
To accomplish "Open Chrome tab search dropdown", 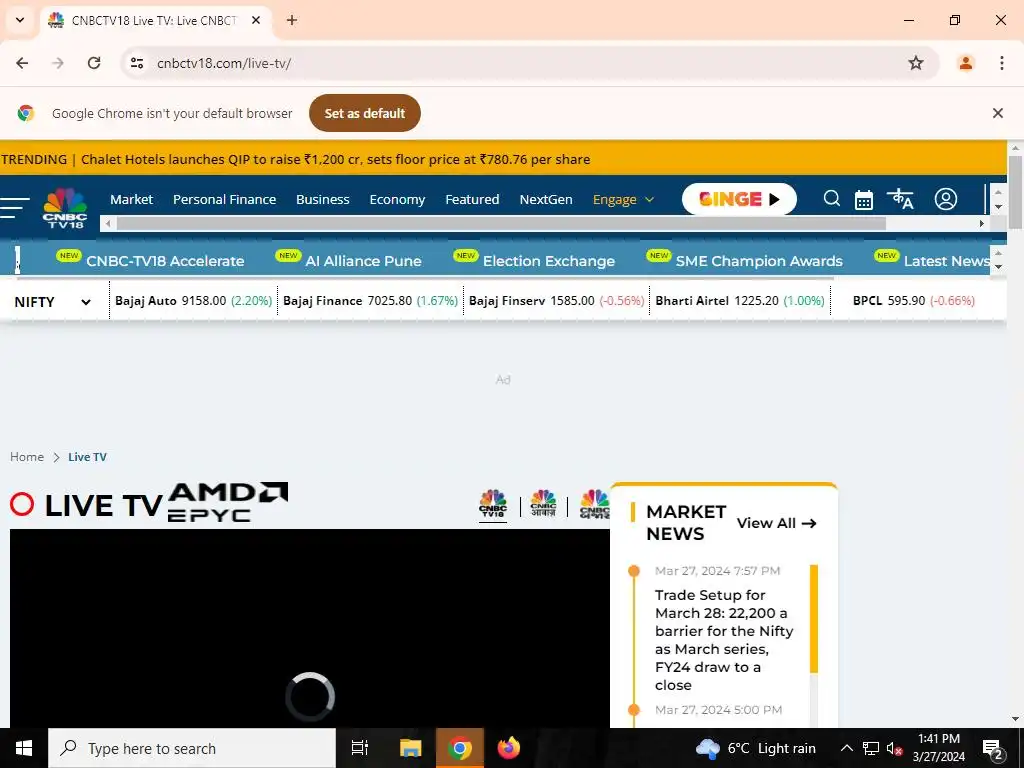I will tap(20, 20).
